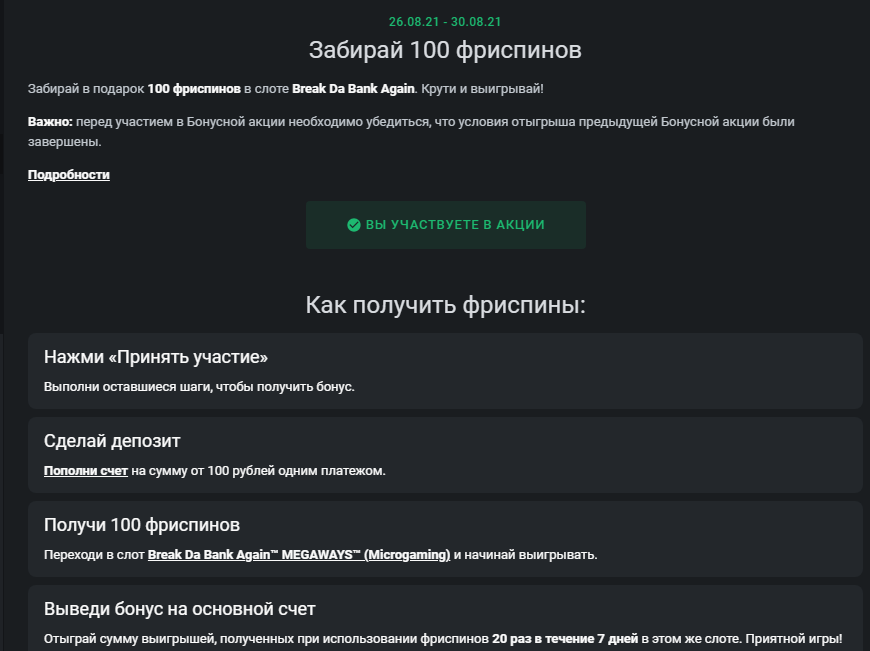Open Break Da Bank Again MEGAWAYS slot link
The image size is (870, 651).
click(299, 554)
